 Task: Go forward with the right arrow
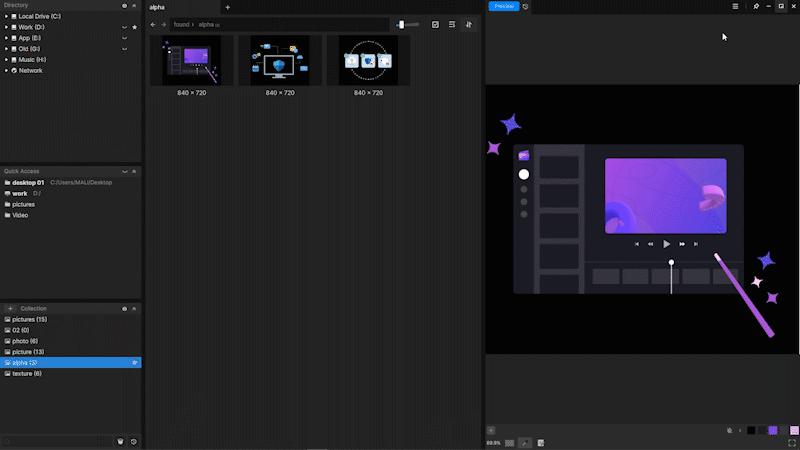coord(164,24)
